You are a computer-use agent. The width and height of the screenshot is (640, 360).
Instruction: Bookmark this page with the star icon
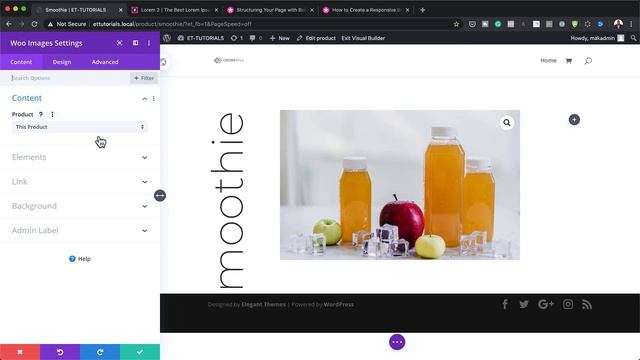(456, 24)
